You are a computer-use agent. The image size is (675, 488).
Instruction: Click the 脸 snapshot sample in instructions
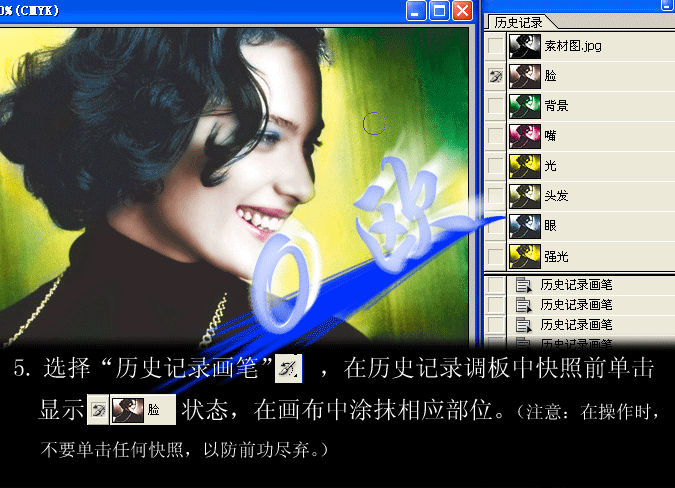[142, 409]
